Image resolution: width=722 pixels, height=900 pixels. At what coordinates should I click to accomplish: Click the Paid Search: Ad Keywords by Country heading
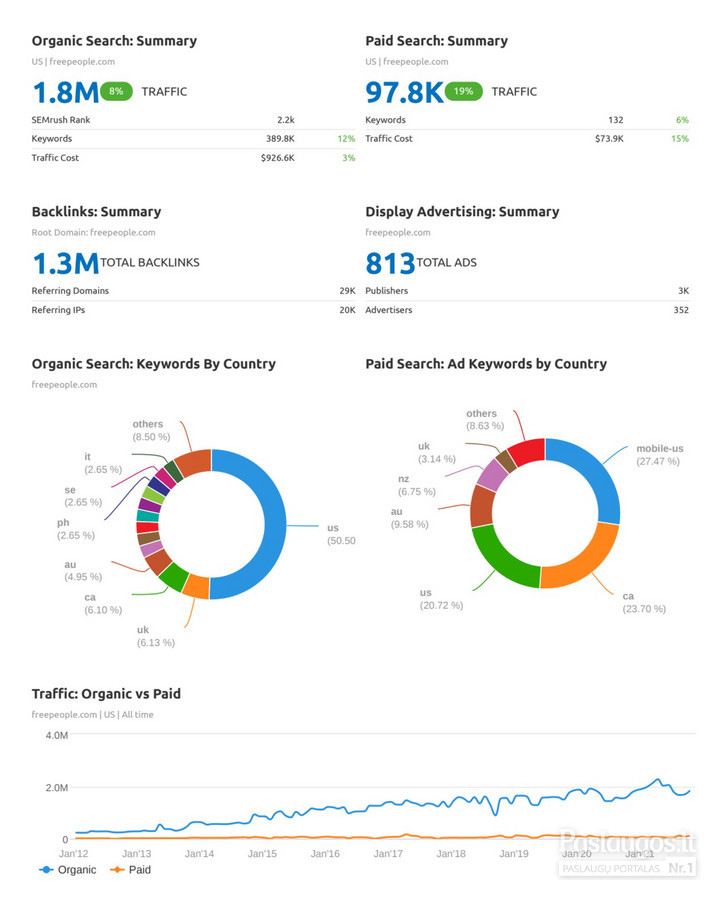pos(486,364)
